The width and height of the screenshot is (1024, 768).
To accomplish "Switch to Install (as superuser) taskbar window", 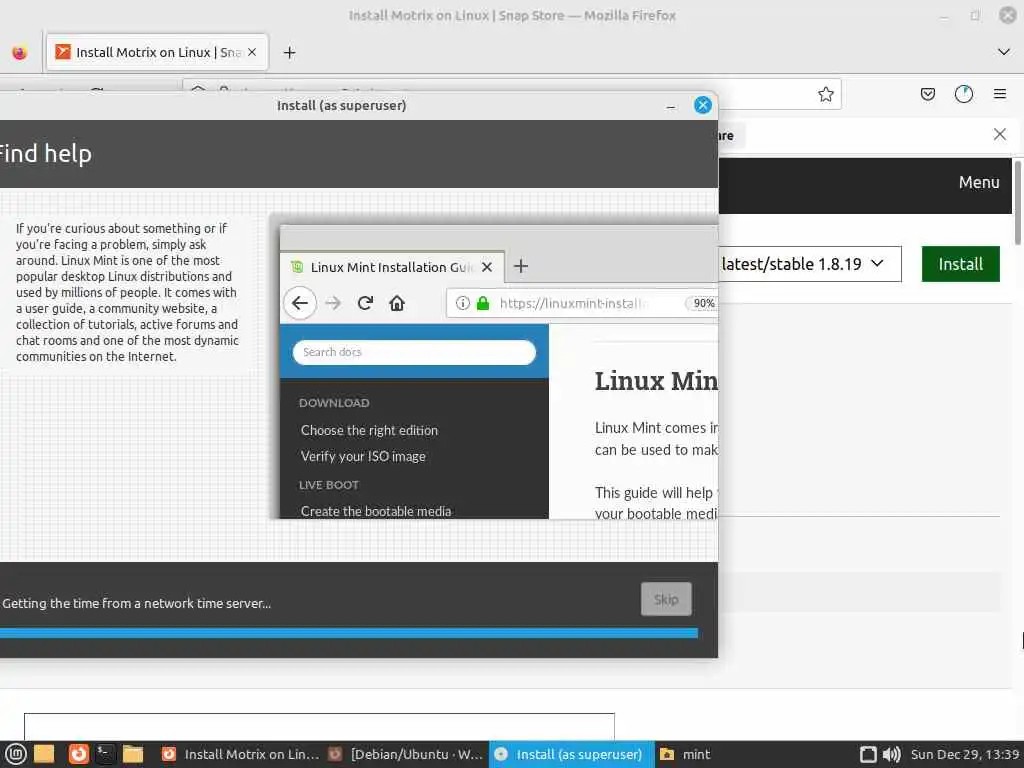I will tap(571, 754).
